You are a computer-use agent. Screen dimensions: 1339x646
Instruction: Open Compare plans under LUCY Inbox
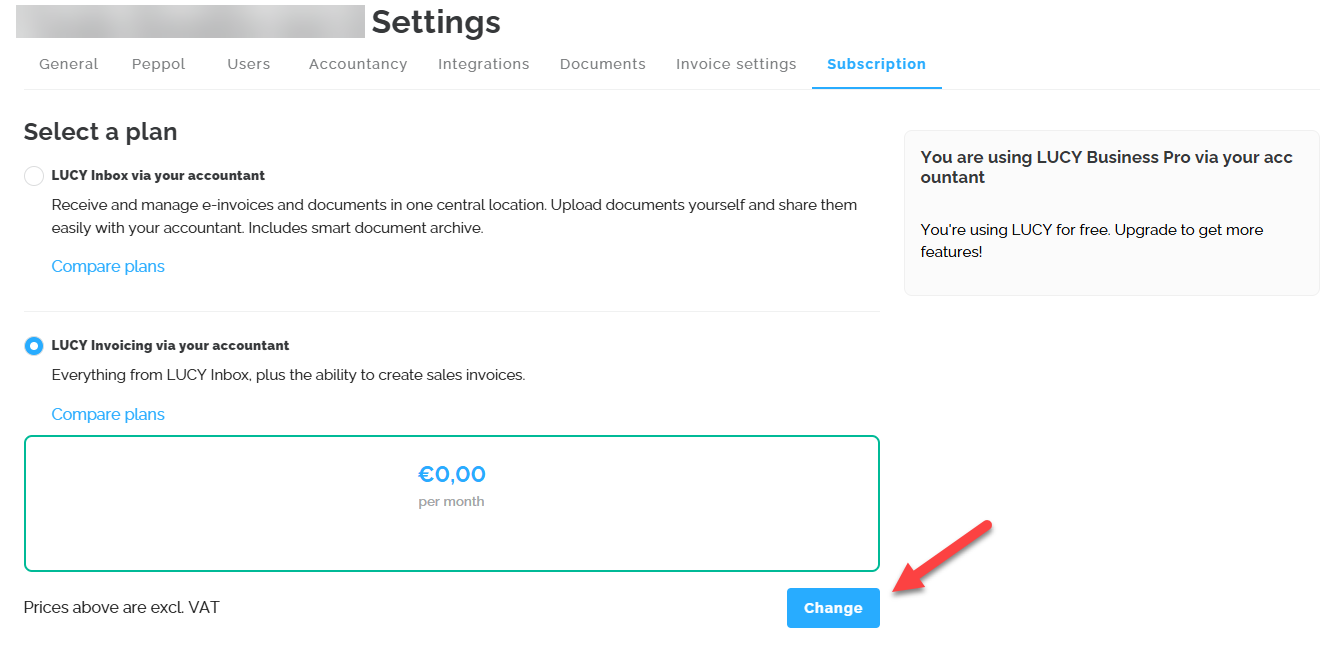tap(108, 266)
